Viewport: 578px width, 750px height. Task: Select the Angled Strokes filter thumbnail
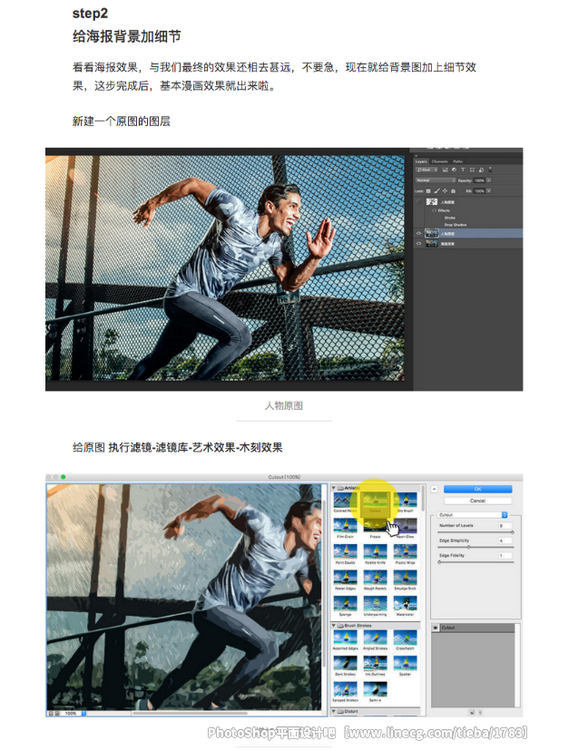[x=375, y=637]
